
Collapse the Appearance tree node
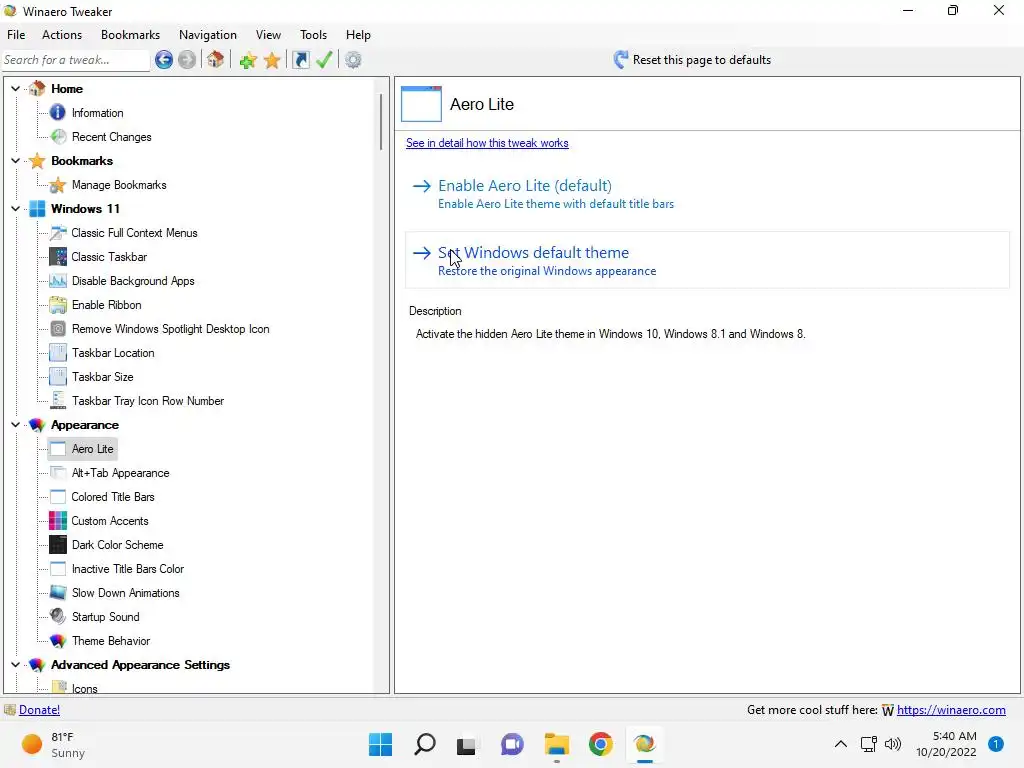pyautogui.click(x=16, y=424)
